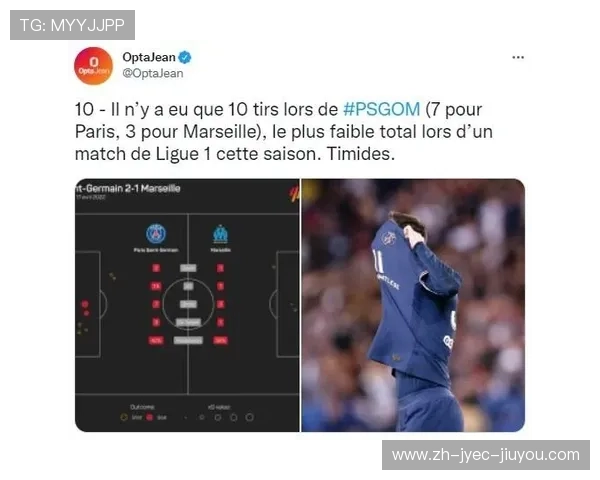Open the @OptaJean handle link
This screenshot has height=480, width=600.
(153, 73)
